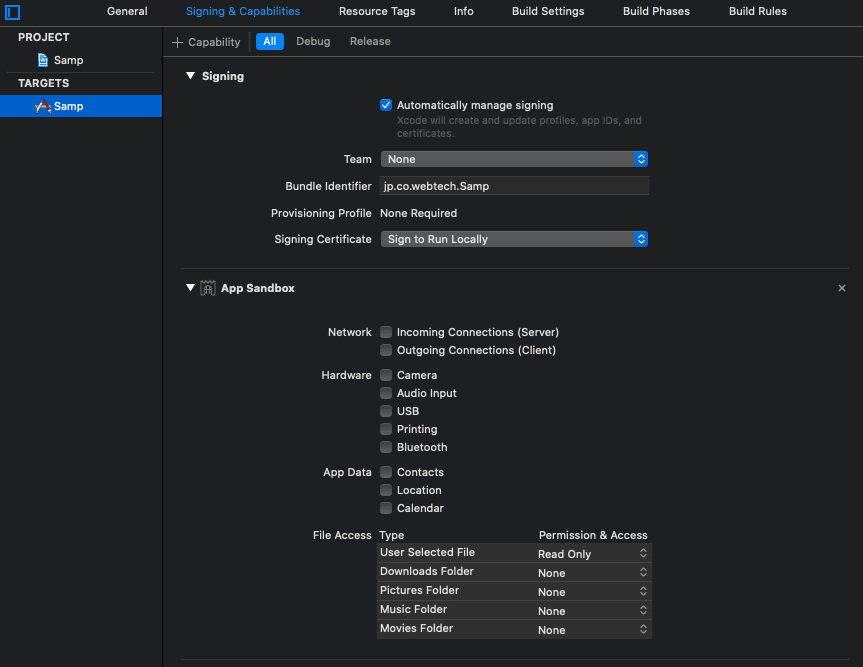Enable Location app data access

click(386, 490)
